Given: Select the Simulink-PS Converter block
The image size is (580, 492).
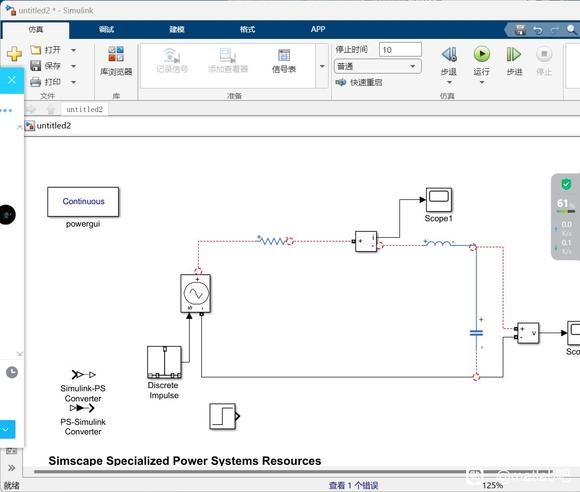Looking at the screenshot, I should click(x=83, y=375).
